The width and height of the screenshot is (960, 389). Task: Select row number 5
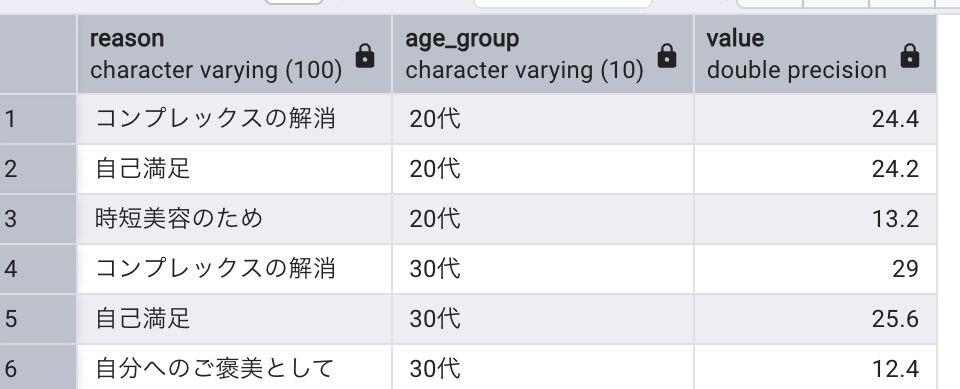38,319
